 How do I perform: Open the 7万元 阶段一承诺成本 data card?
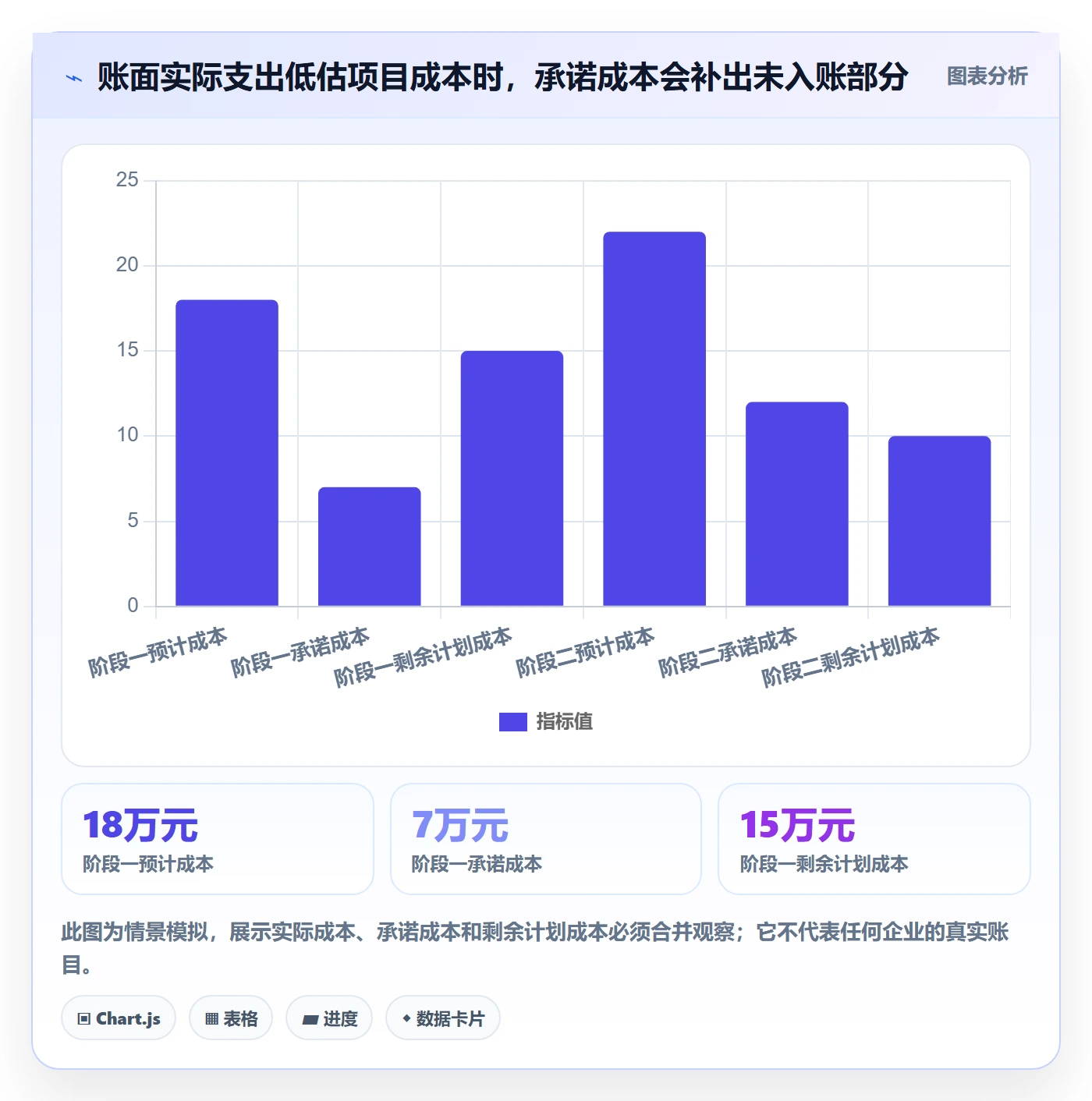click(546, 839)
